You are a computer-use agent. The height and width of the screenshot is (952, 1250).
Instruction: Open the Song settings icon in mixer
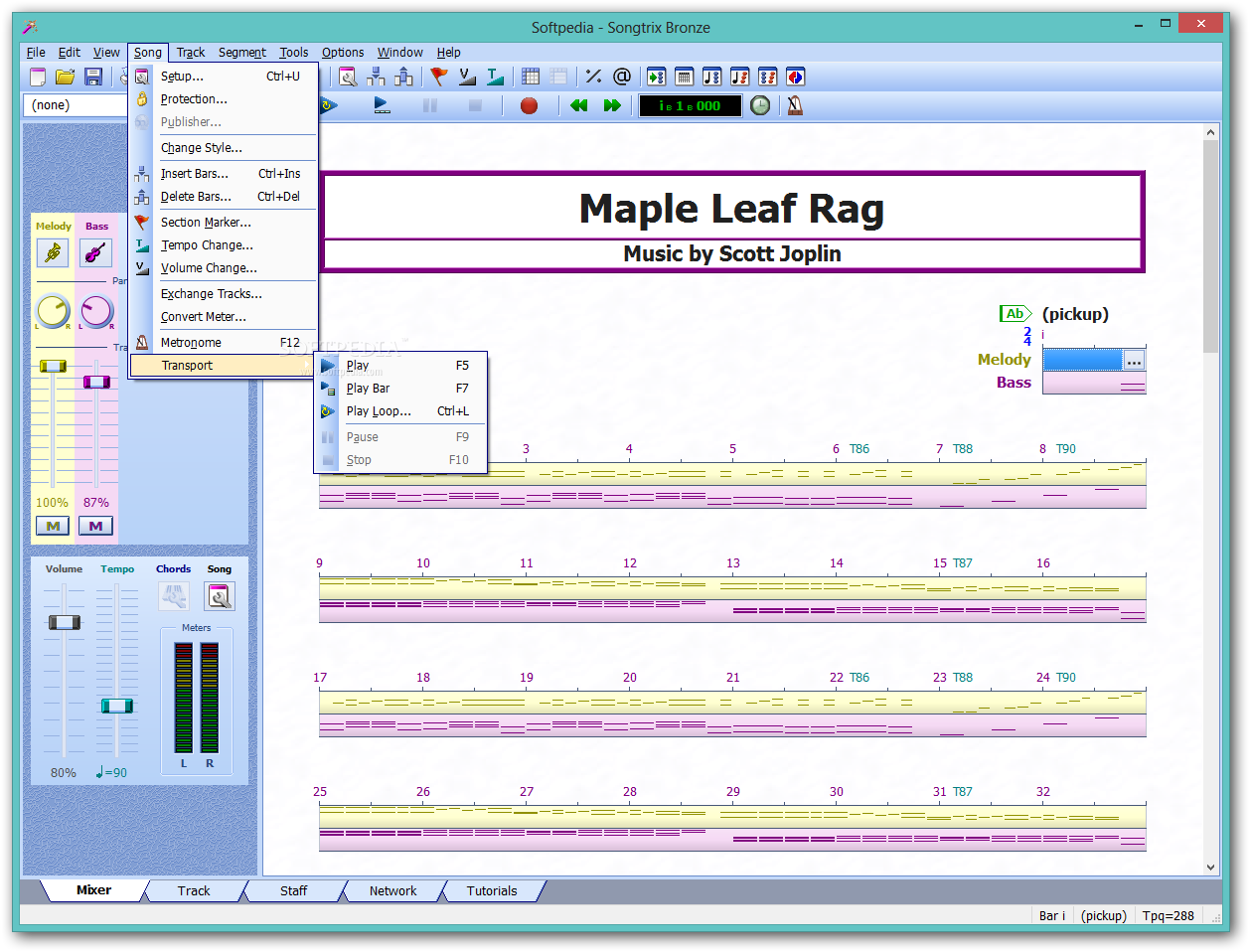[220, 596]
